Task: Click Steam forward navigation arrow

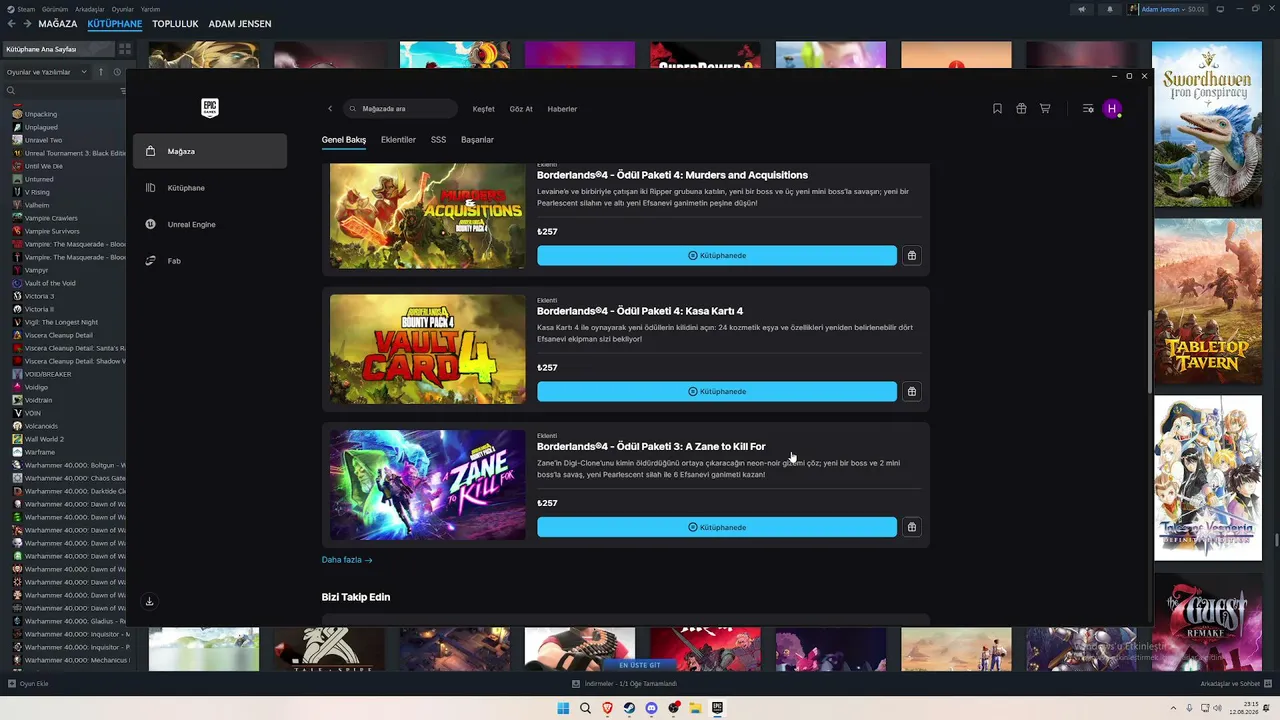Action: tap(27, 24)
